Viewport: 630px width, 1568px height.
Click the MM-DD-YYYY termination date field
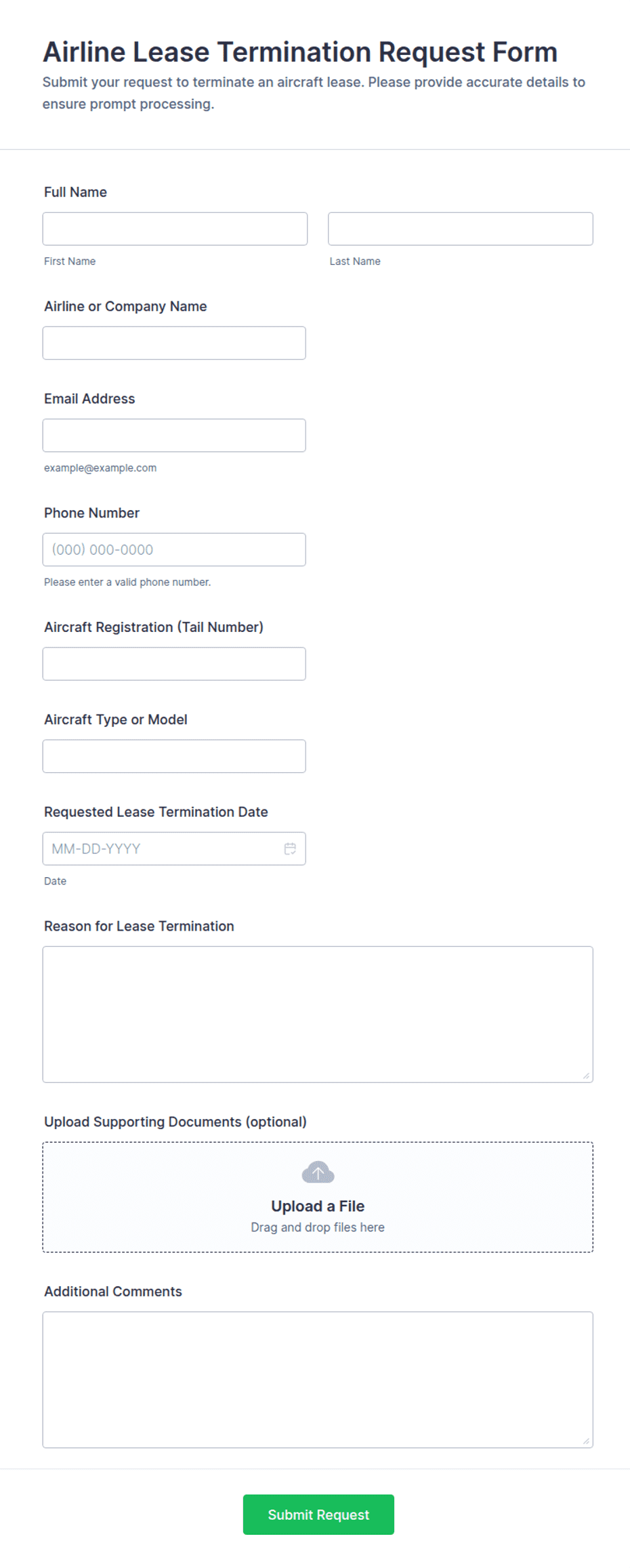click(x=174, y=849)
